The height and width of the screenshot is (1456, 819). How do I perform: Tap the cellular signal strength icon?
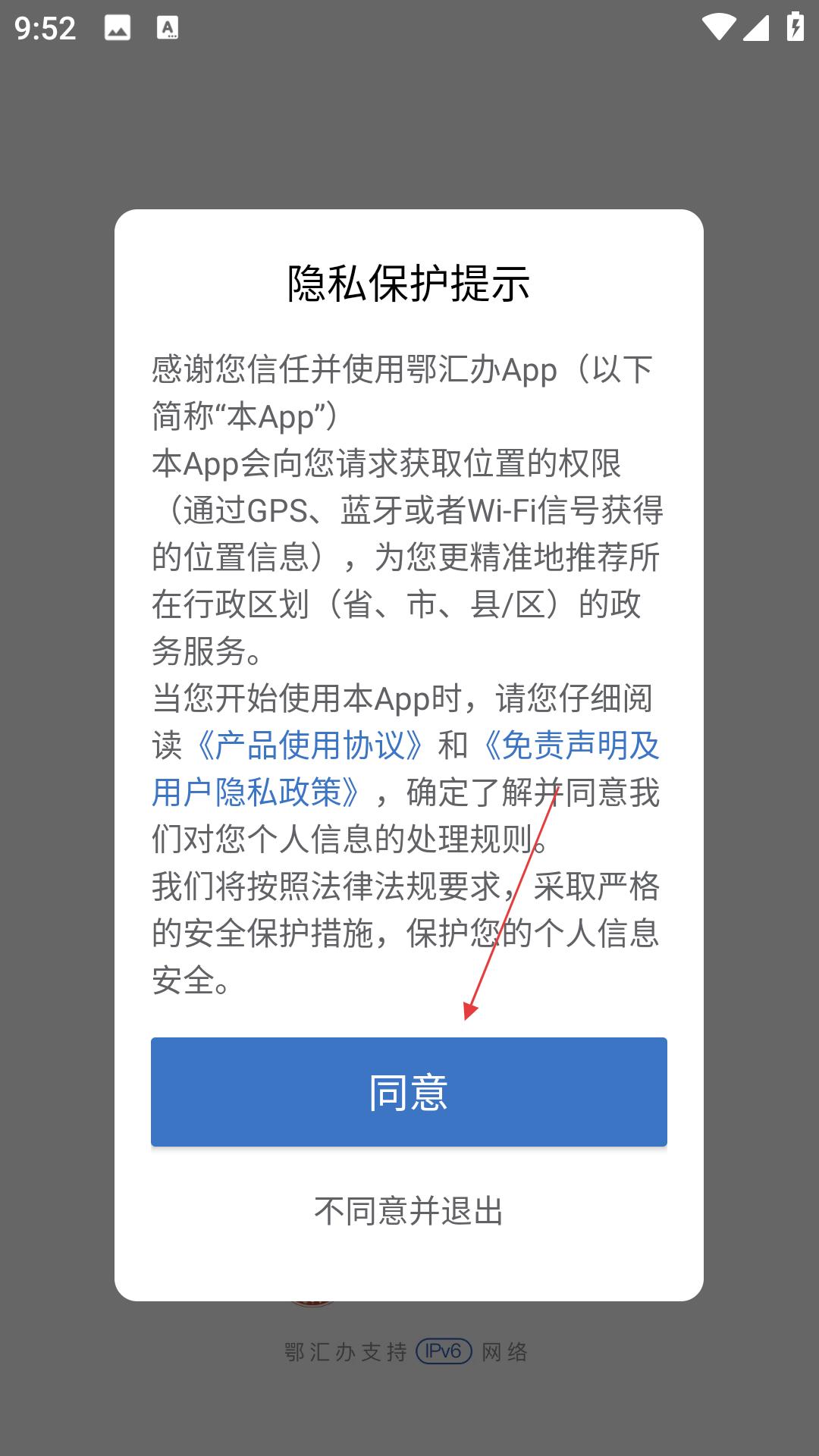tap(756, 27)
